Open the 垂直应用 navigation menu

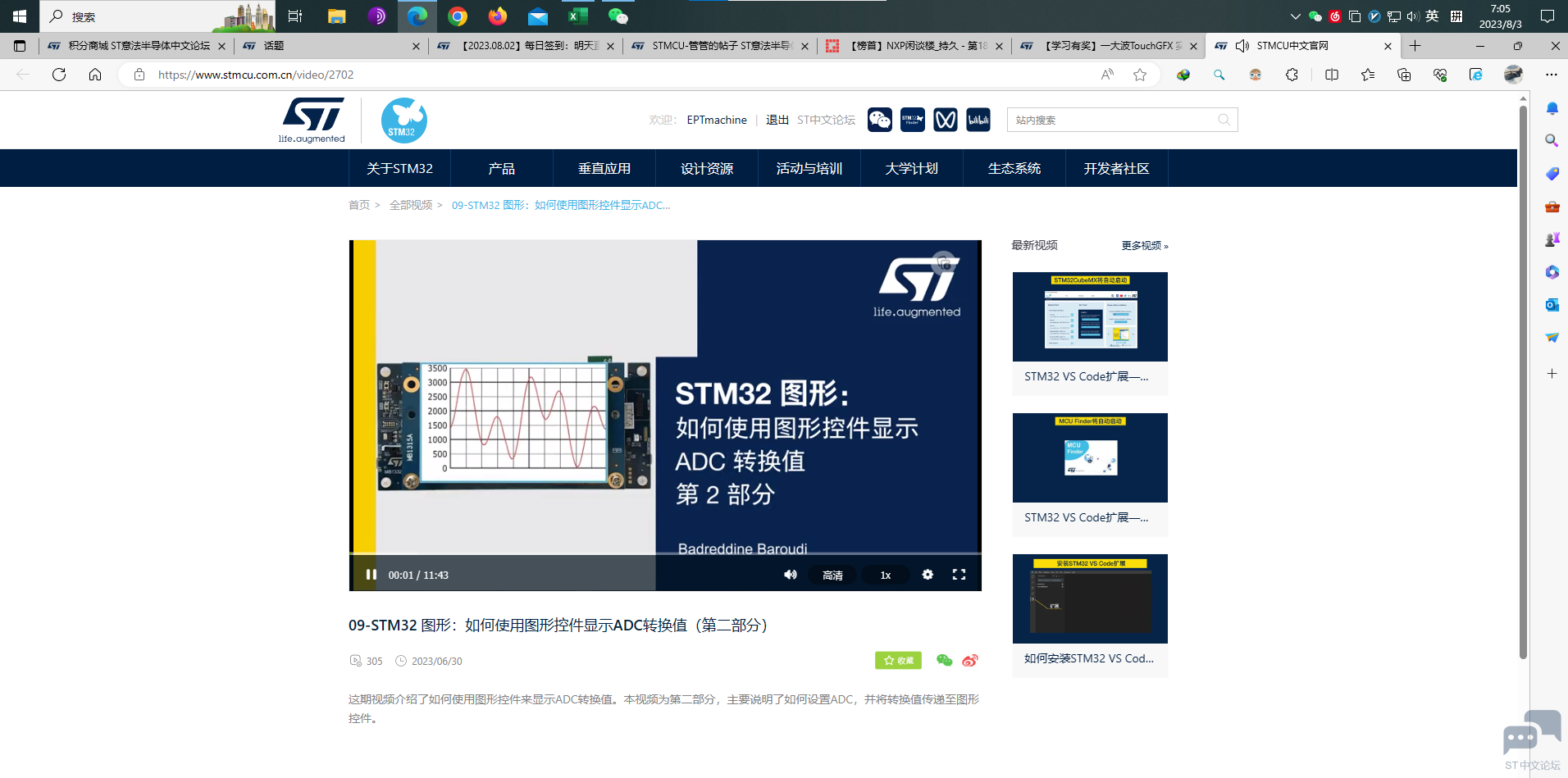tap(604, 168)
